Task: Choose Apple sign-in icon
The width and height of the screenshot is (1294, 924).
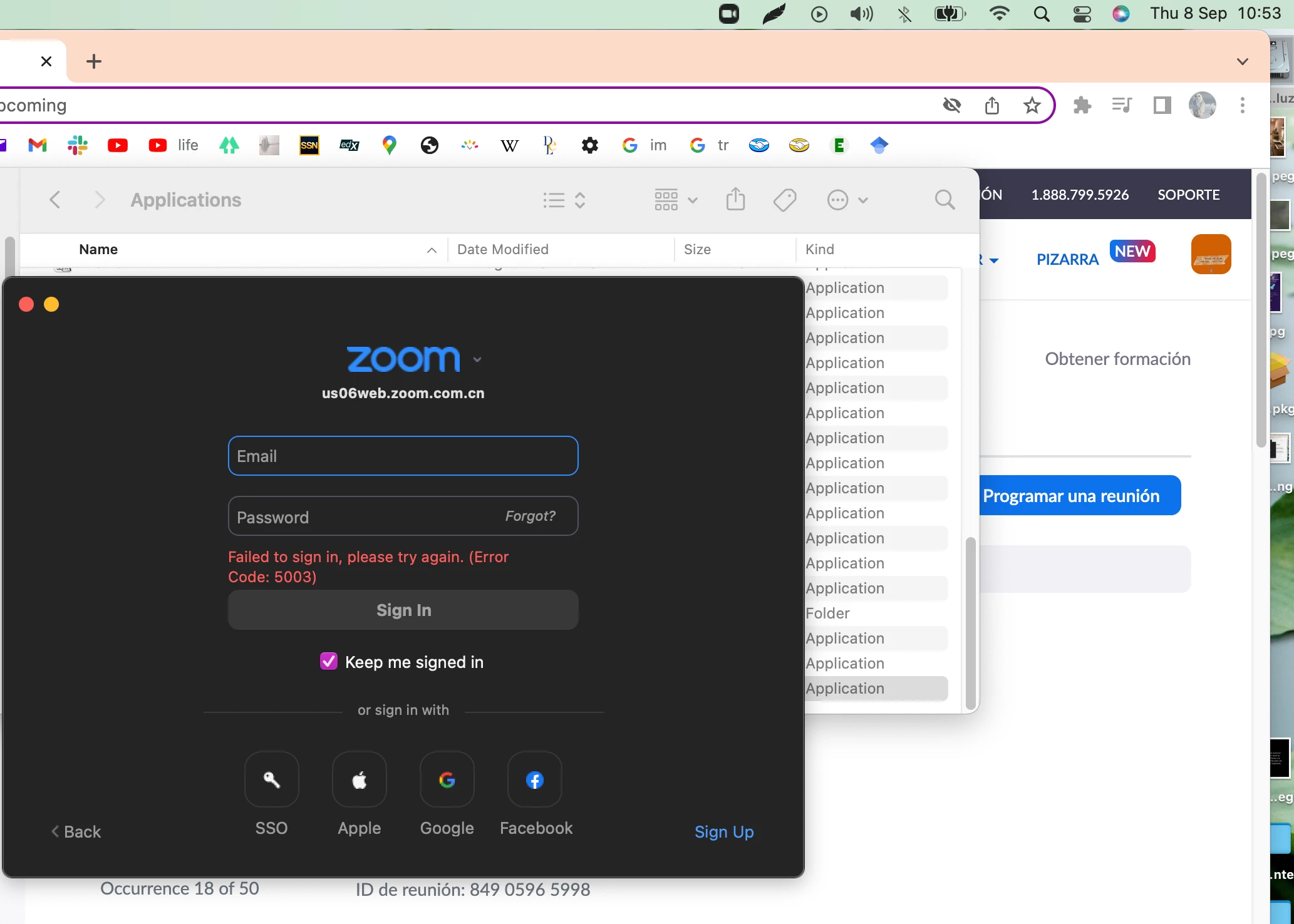Action: (x=359, y=780)
